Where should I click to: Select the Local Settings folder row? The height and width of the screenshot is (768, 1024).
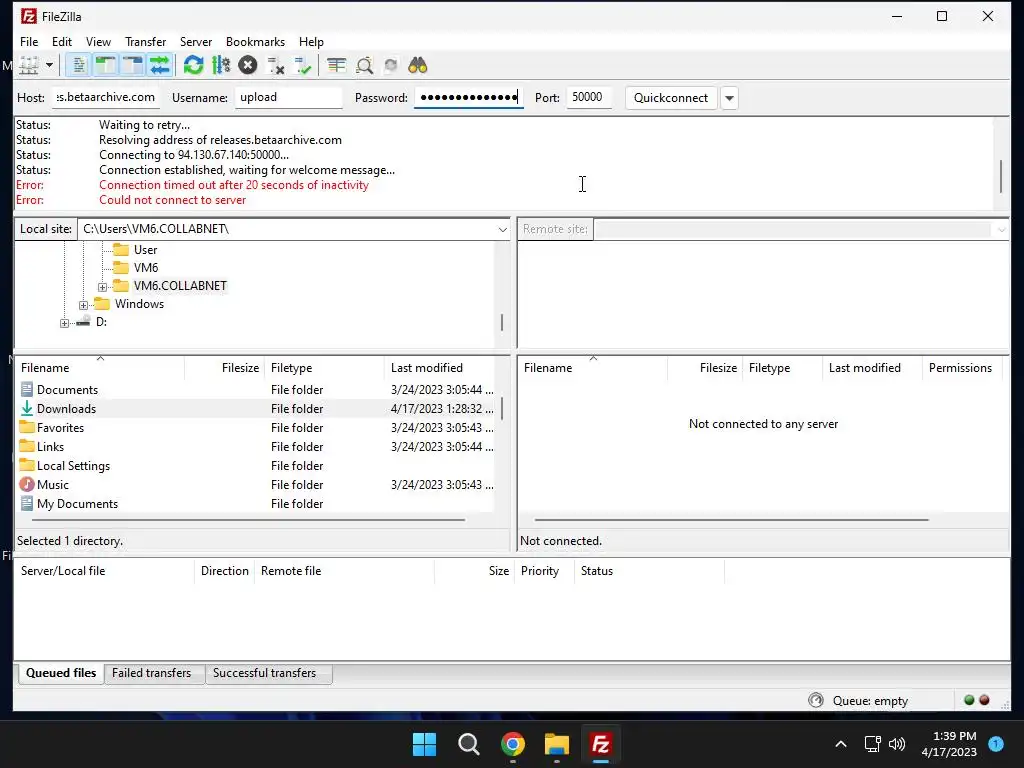coord(255,466)
